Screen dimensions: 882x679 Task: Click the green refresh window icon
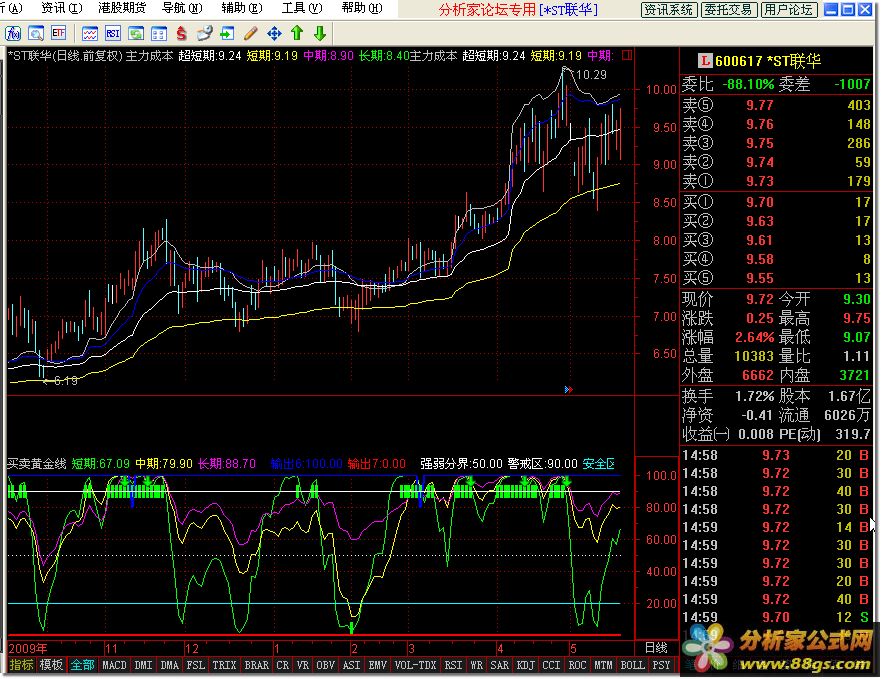pyautogui.click(x=136, y=34)
